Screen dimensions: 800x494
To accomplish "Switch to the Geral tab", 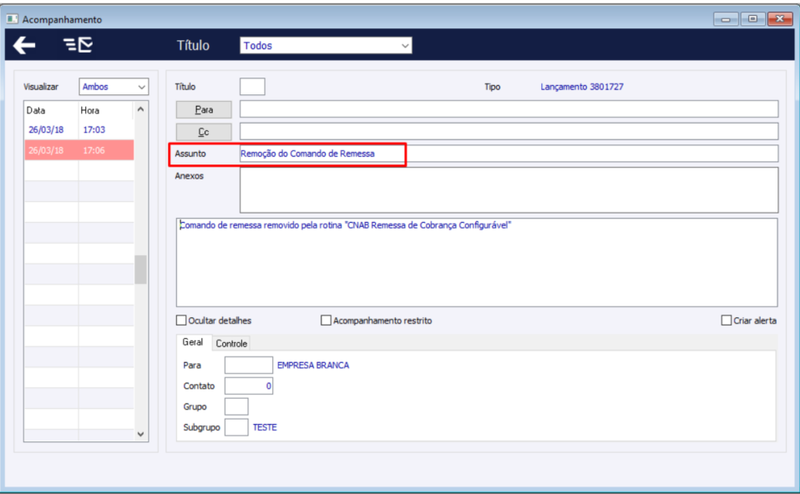I will (193, 342).
